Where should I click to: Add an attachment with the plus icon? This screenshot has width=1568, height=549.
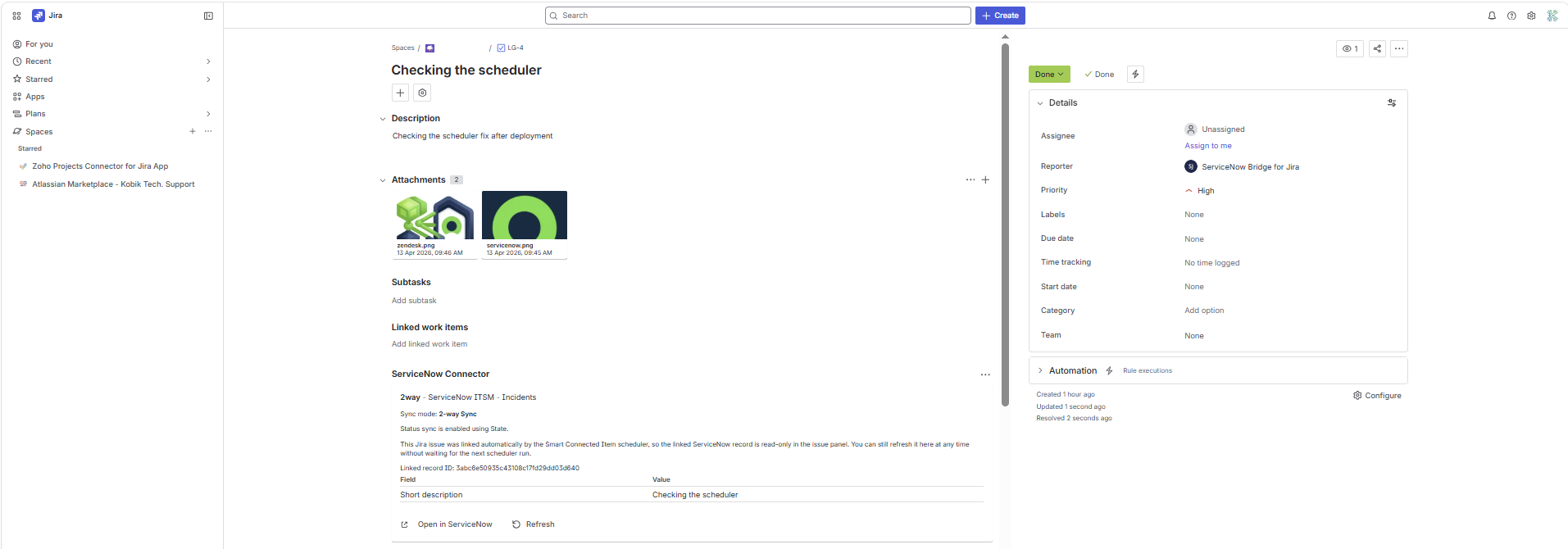point(985,179)
